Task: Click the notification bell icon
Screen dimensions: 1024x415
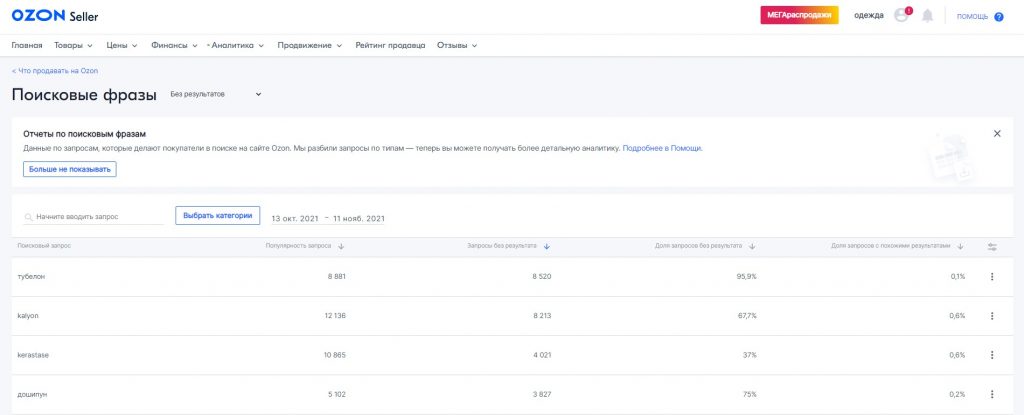Action: pyautogui.click(x=927, y=16)
